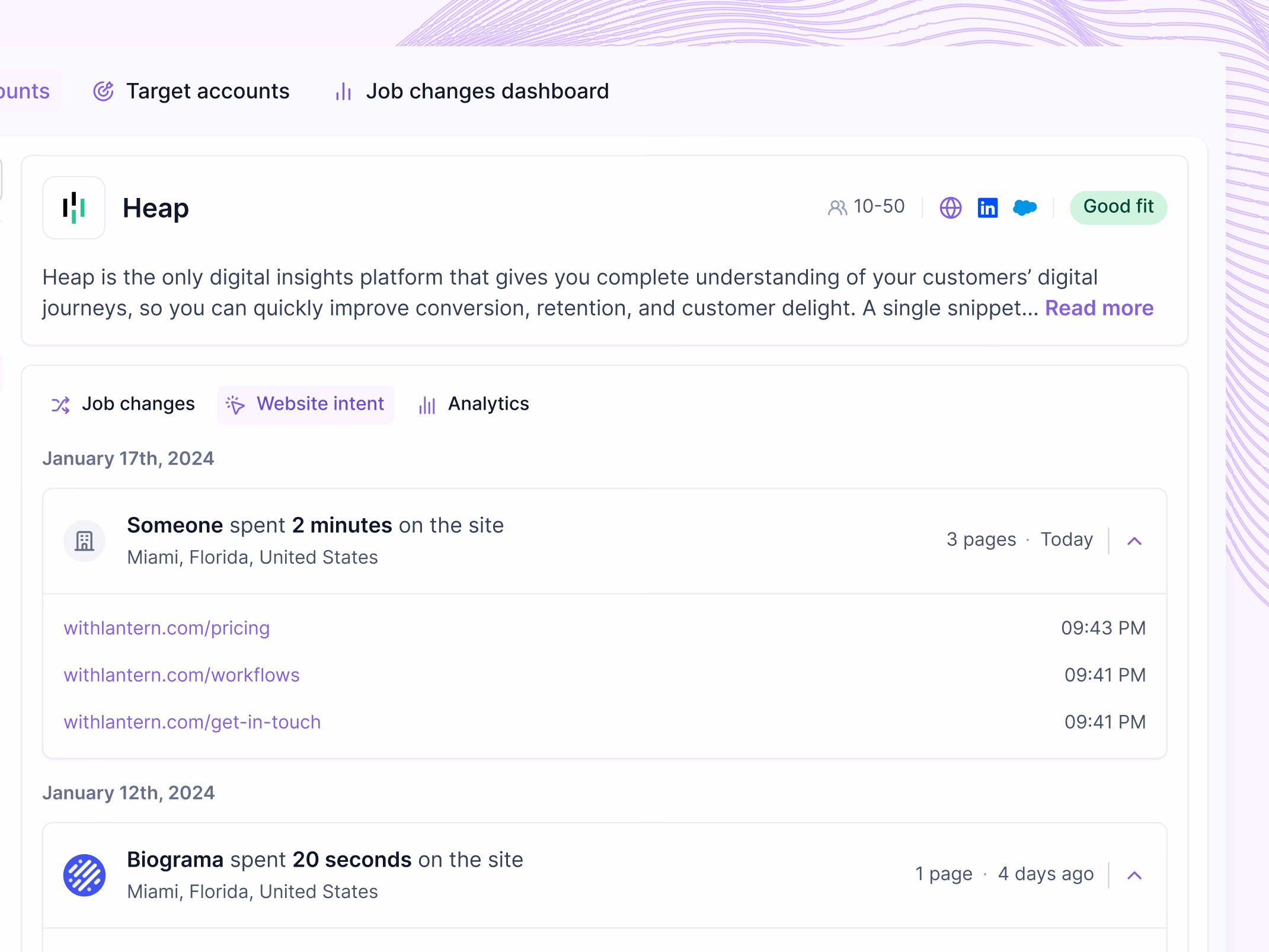Select the Job changes tab

[x=123, y=404]
